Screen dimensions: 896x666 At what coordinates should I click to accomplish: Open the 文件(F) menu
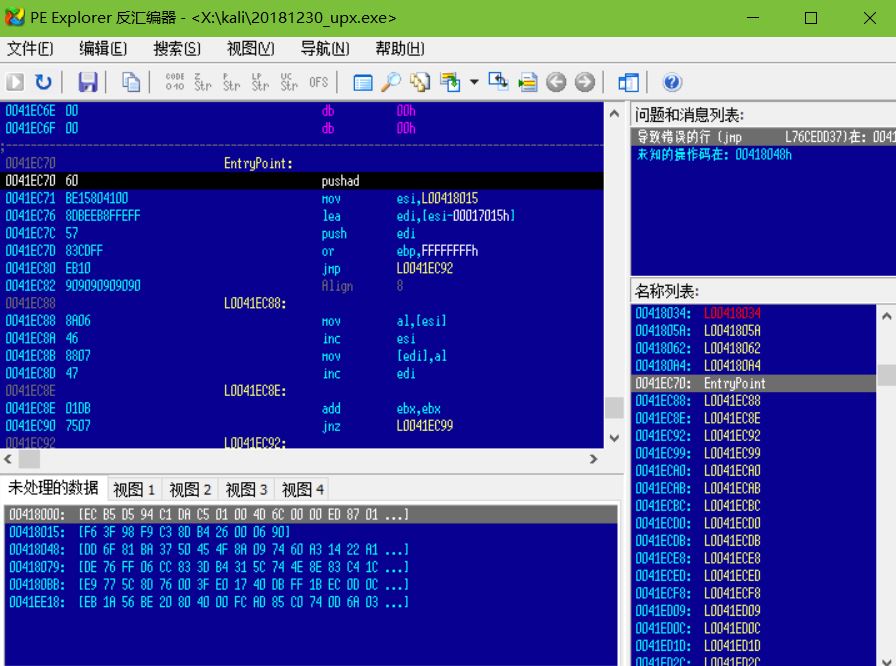click(30, 49)
